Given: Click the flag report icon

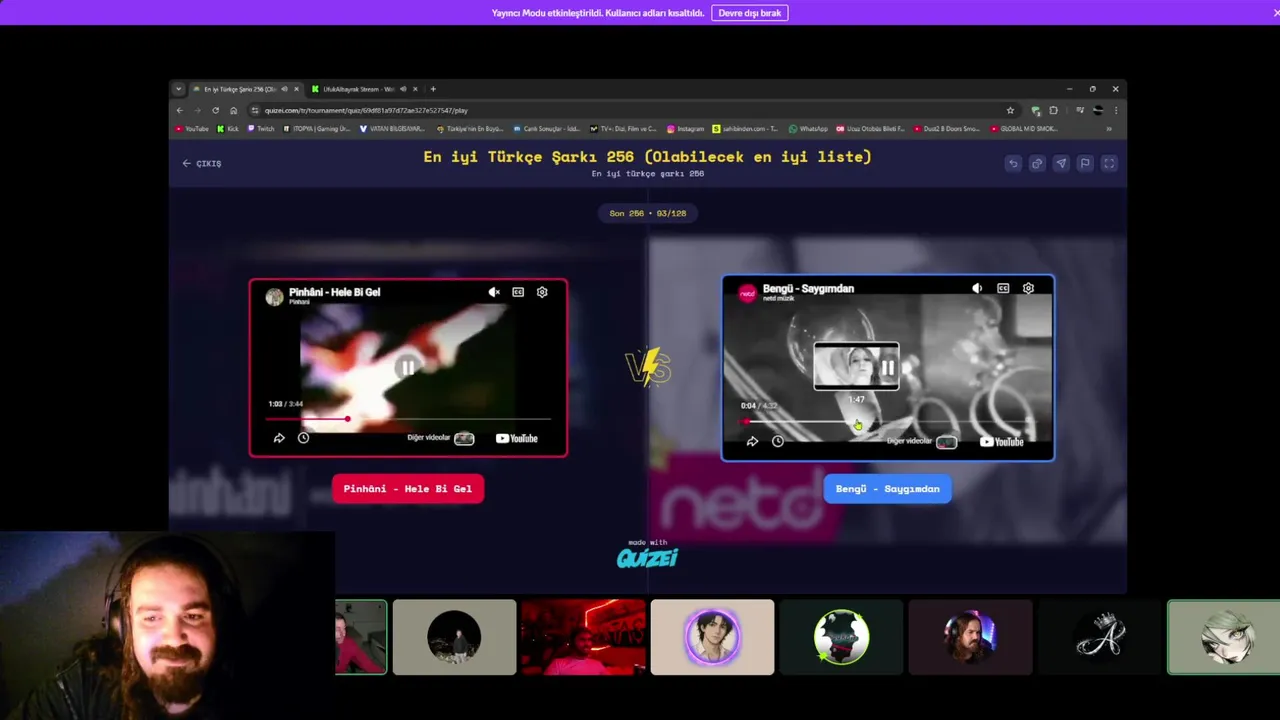Looking at the screenshot, I should pos(1085,163).
